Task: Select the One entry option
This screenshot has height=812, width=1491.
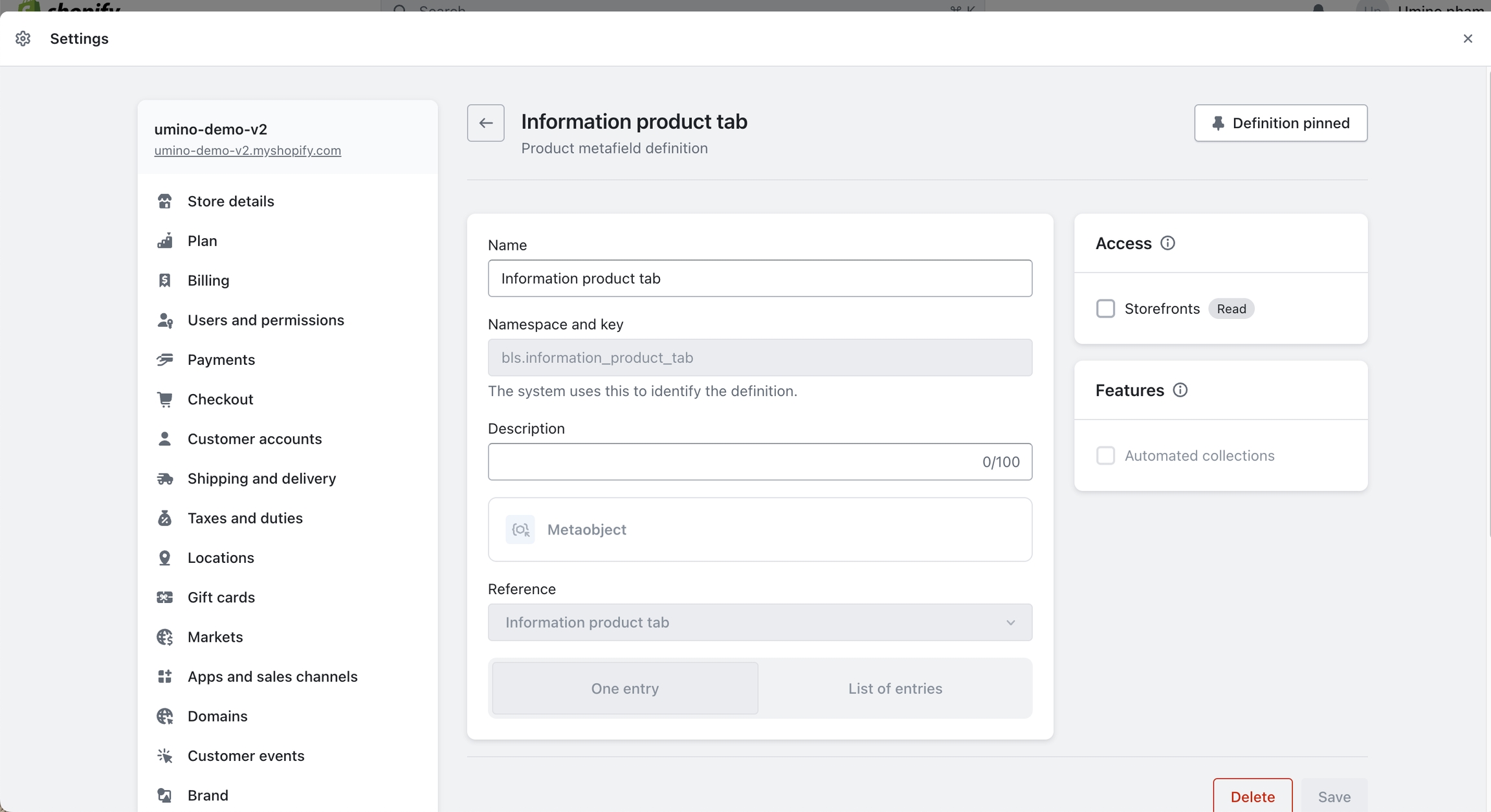Action: 624,688
